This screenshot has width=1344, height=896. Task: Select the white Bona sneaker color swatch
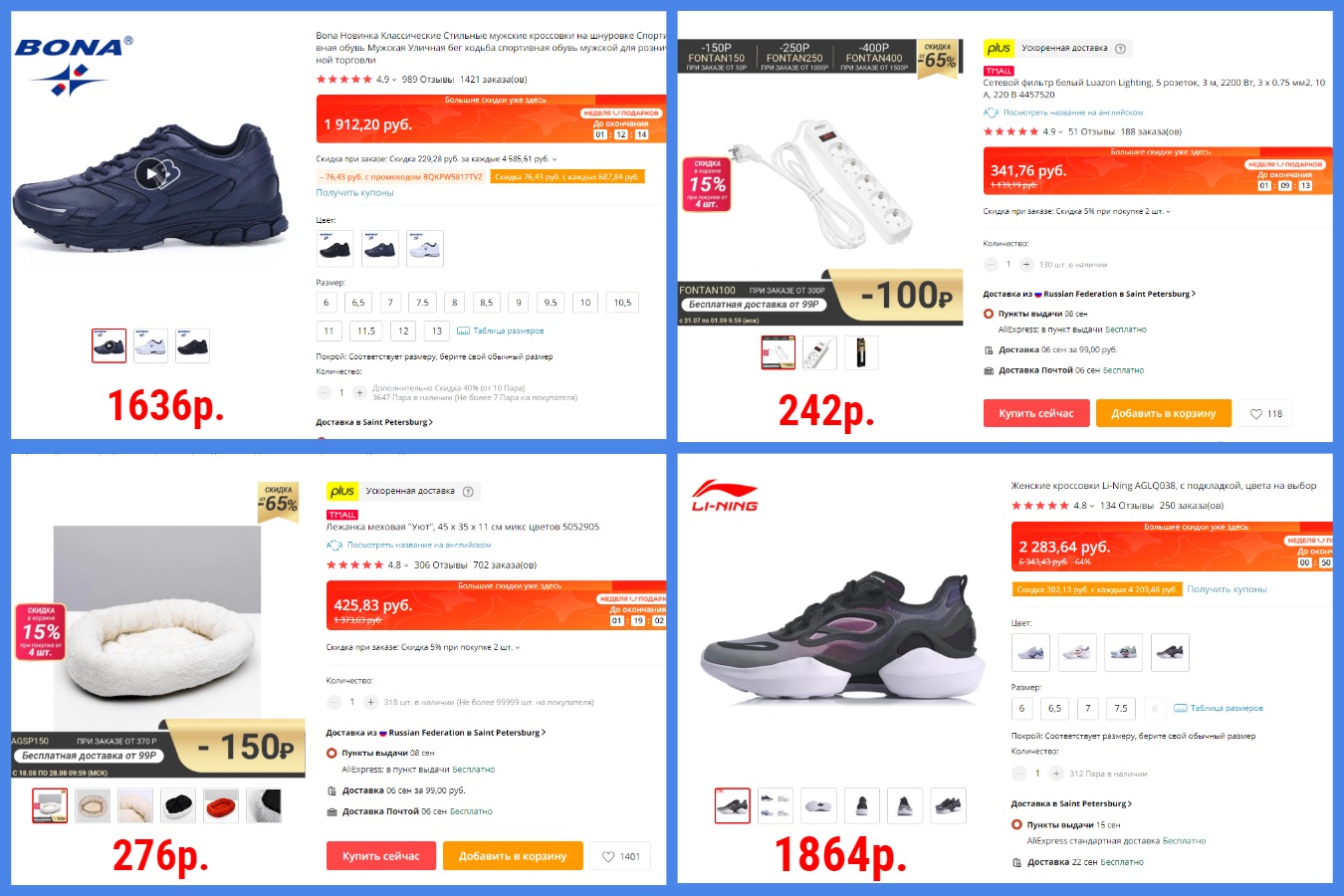[424, 249]
